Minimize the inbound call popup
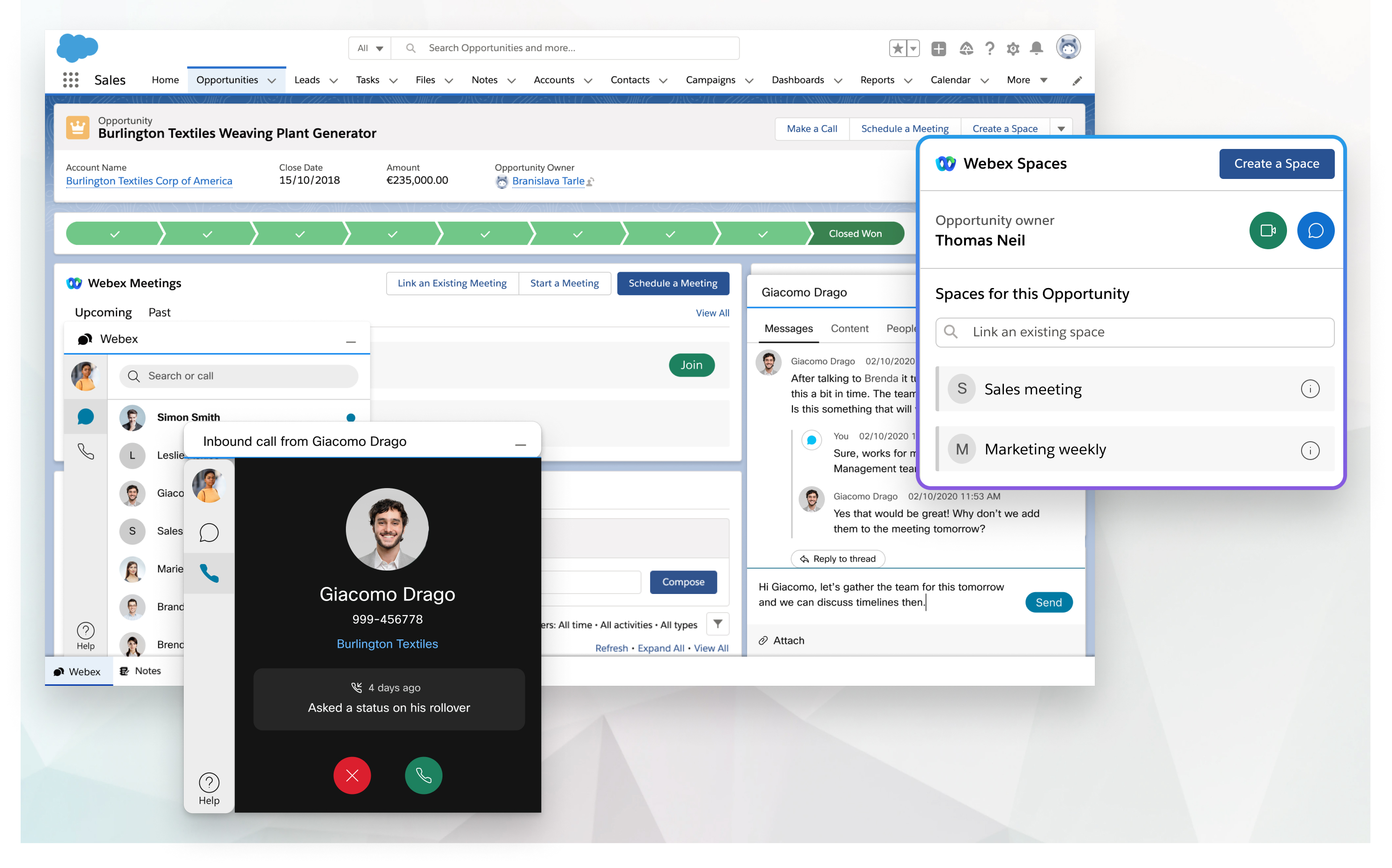This screenshot has width=1392, height=868. click(520, 444)
